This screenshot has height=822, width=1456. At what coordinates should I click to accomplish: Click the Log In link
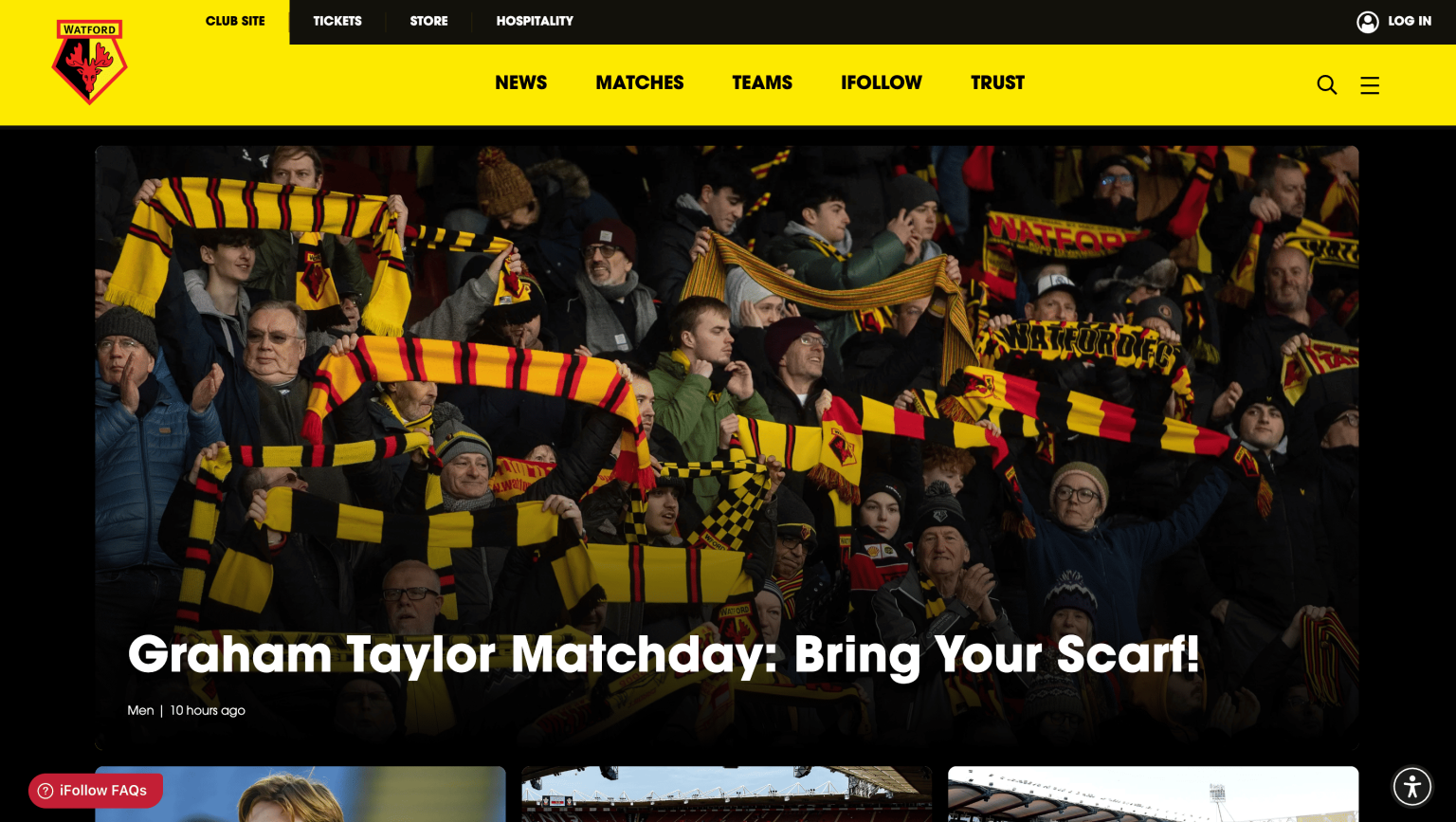[1409, 21]
